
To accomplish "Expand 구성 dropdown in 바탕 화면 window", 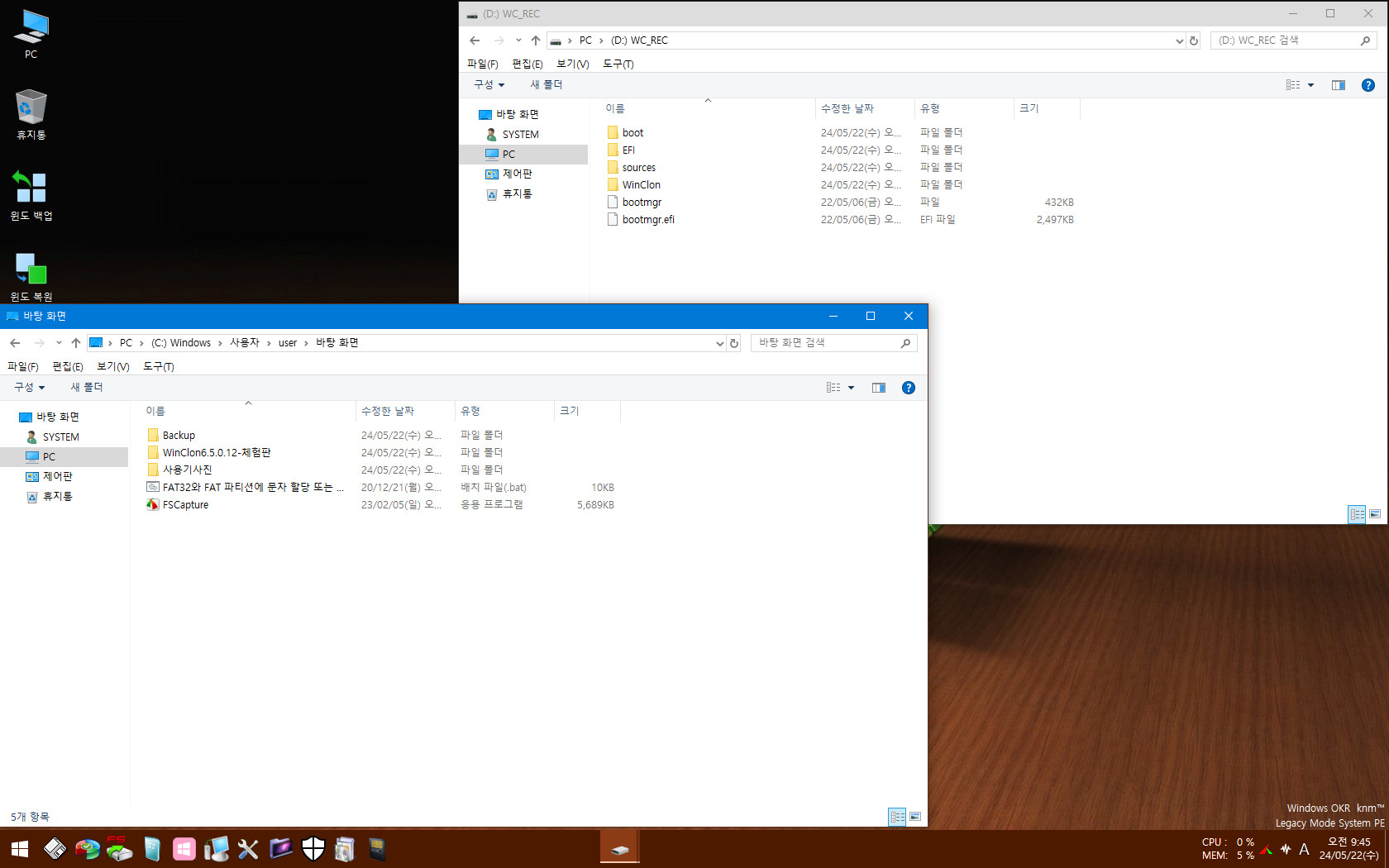I will pos(30,388).
